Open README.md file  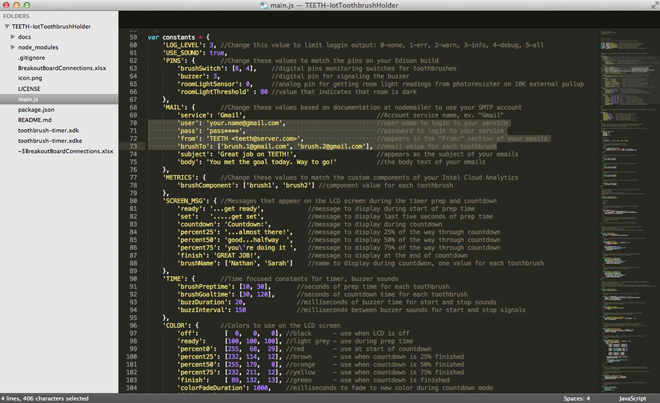(35, 120)
